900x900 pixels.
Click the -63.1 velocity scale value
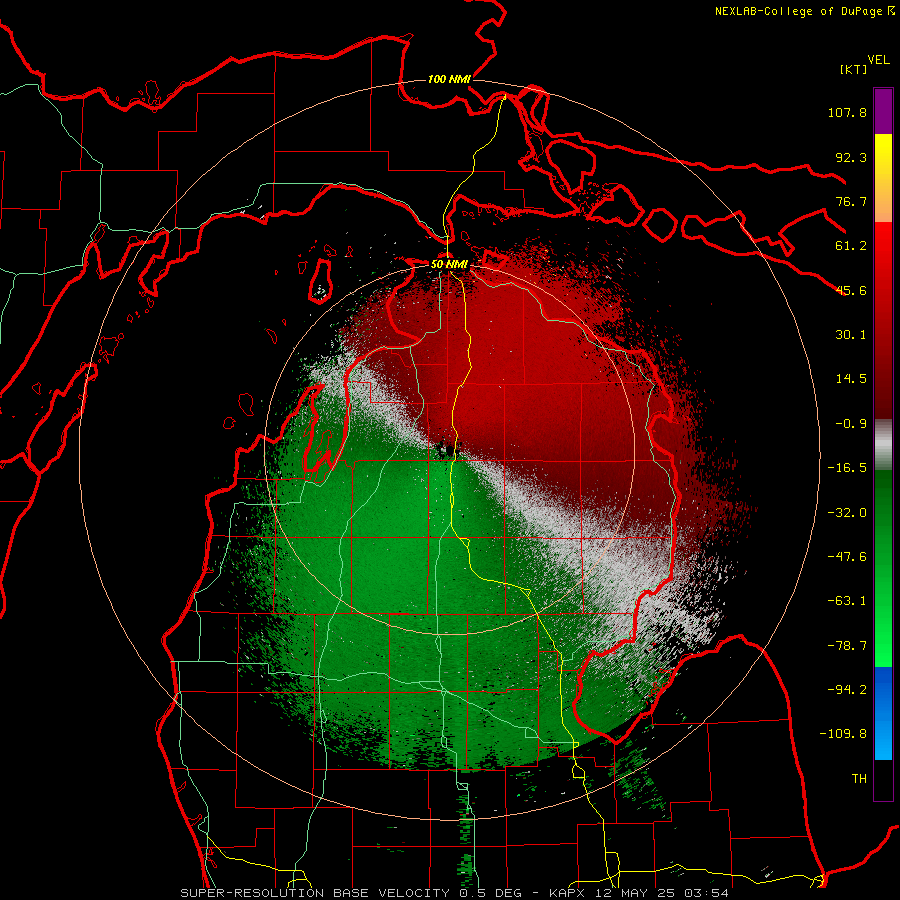pos(847,601)
